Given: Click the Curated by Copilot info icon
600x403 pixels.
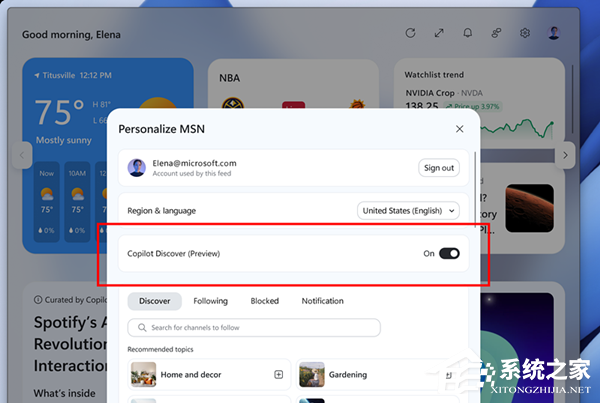Looking at the screenshot, I should [x=38, y=300].
